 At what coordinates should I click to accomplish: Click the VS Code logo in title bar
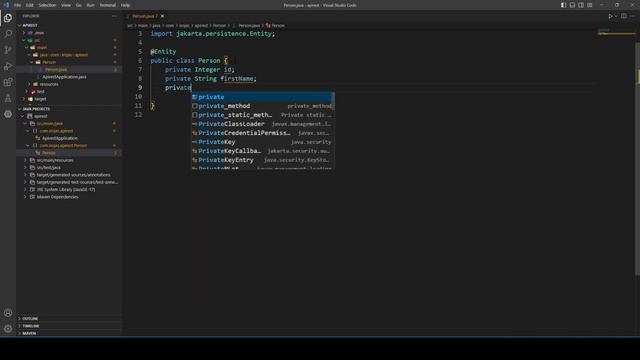(6, 5)
